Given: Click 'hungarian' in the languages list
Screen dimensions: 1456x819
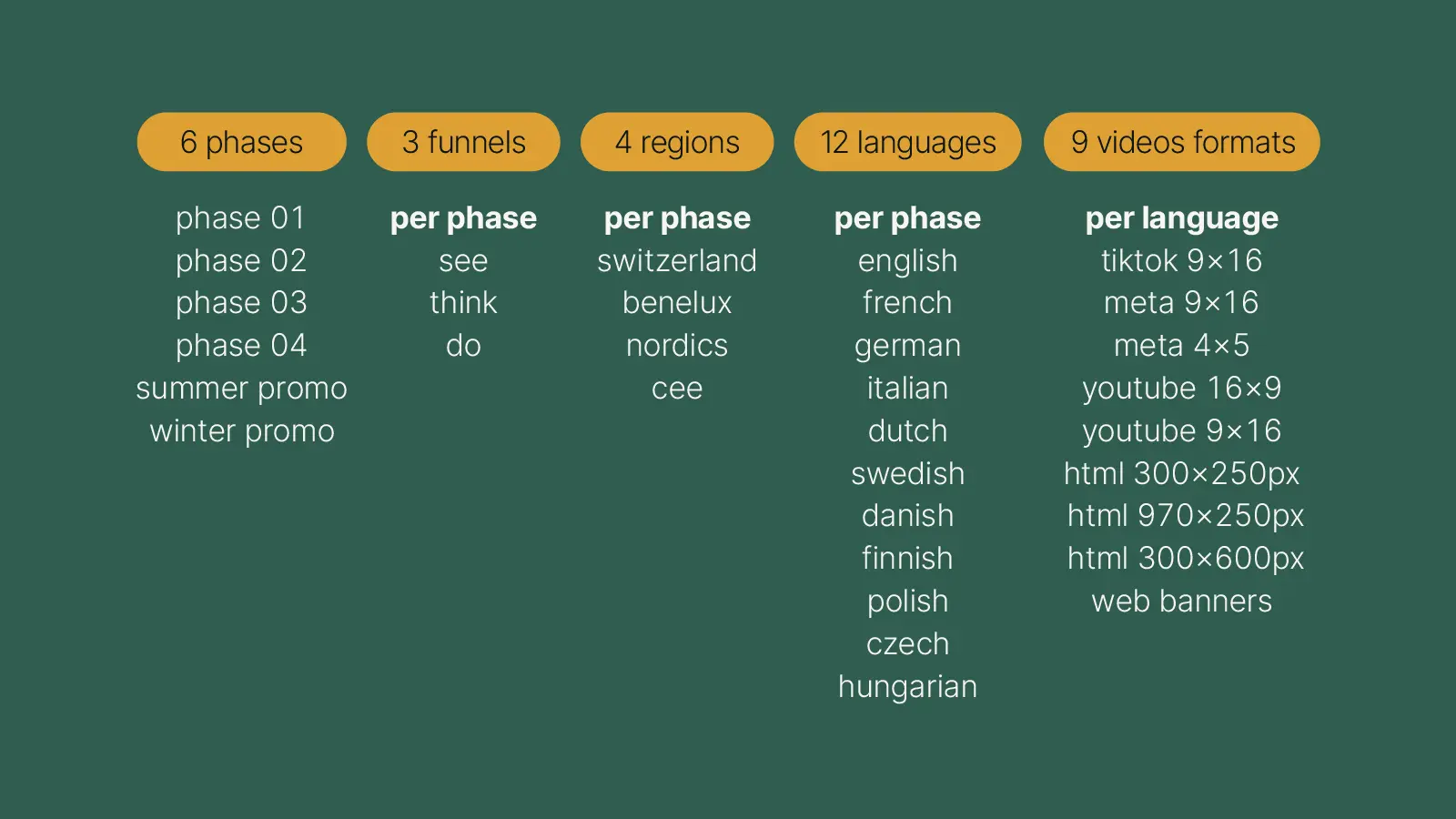Looking at the screenshot, I should pos(907,687).
